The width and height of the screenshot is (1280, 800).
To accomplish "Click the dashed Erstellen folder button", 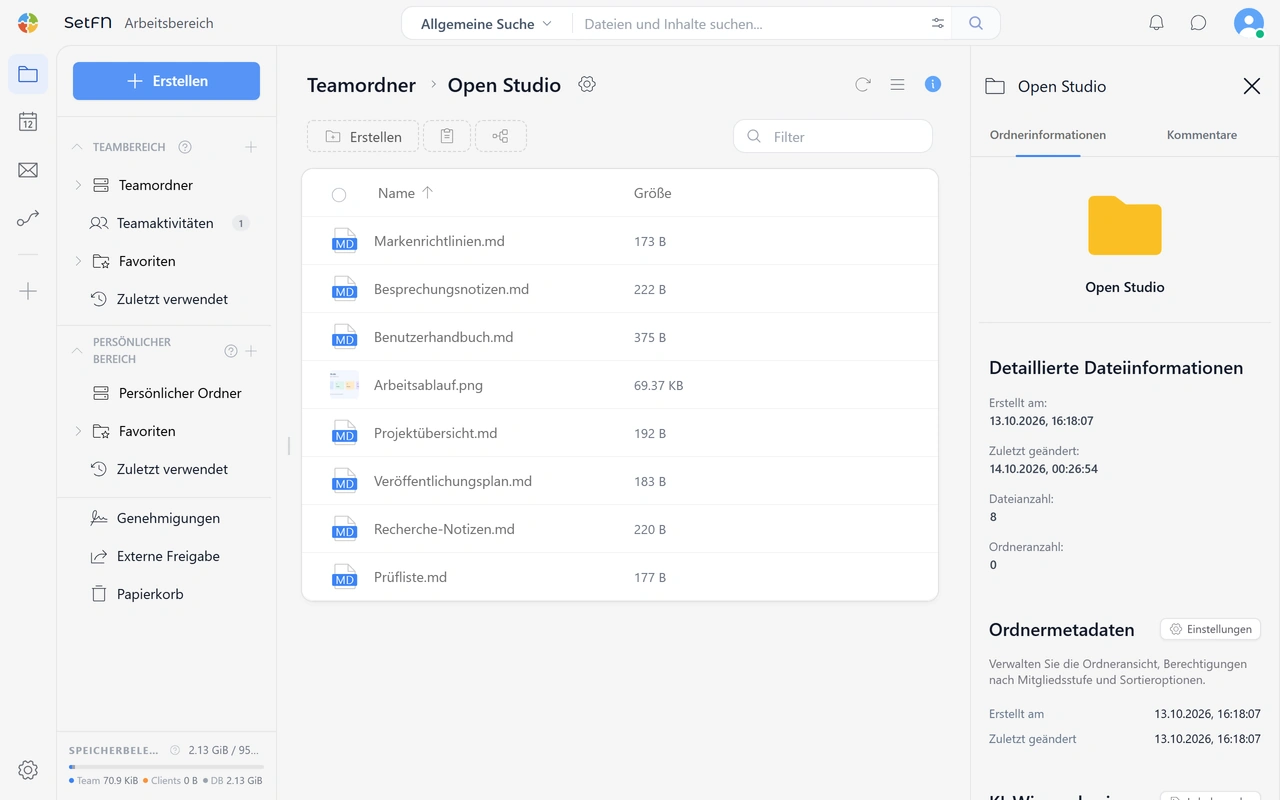I will click(363, 136).
